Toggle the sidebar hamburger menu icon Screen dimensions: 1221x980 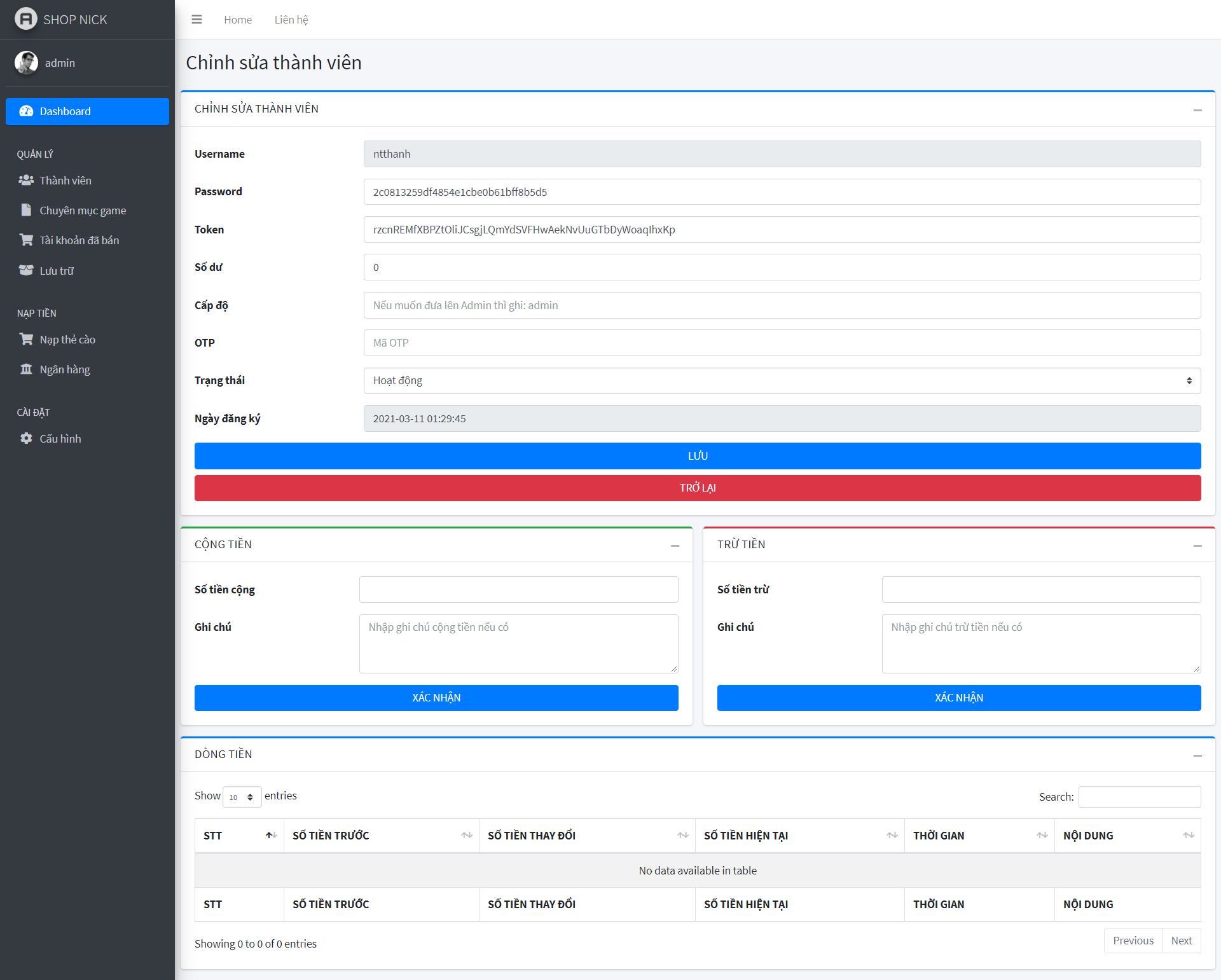pos(197,20)
